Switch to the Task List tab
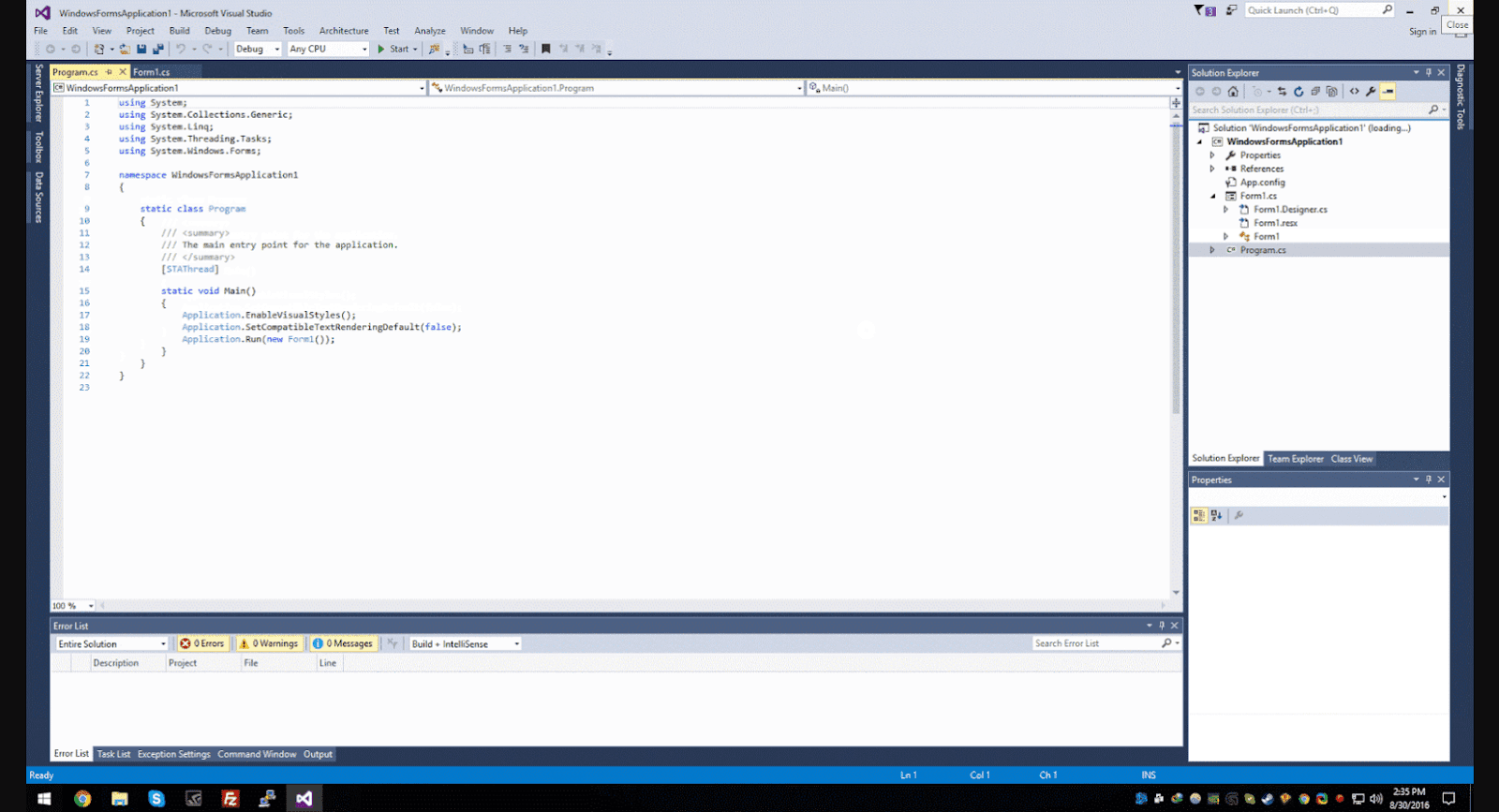Viewport: 1499px width, 812px height. pyautogui.click(x=114, y=754)
